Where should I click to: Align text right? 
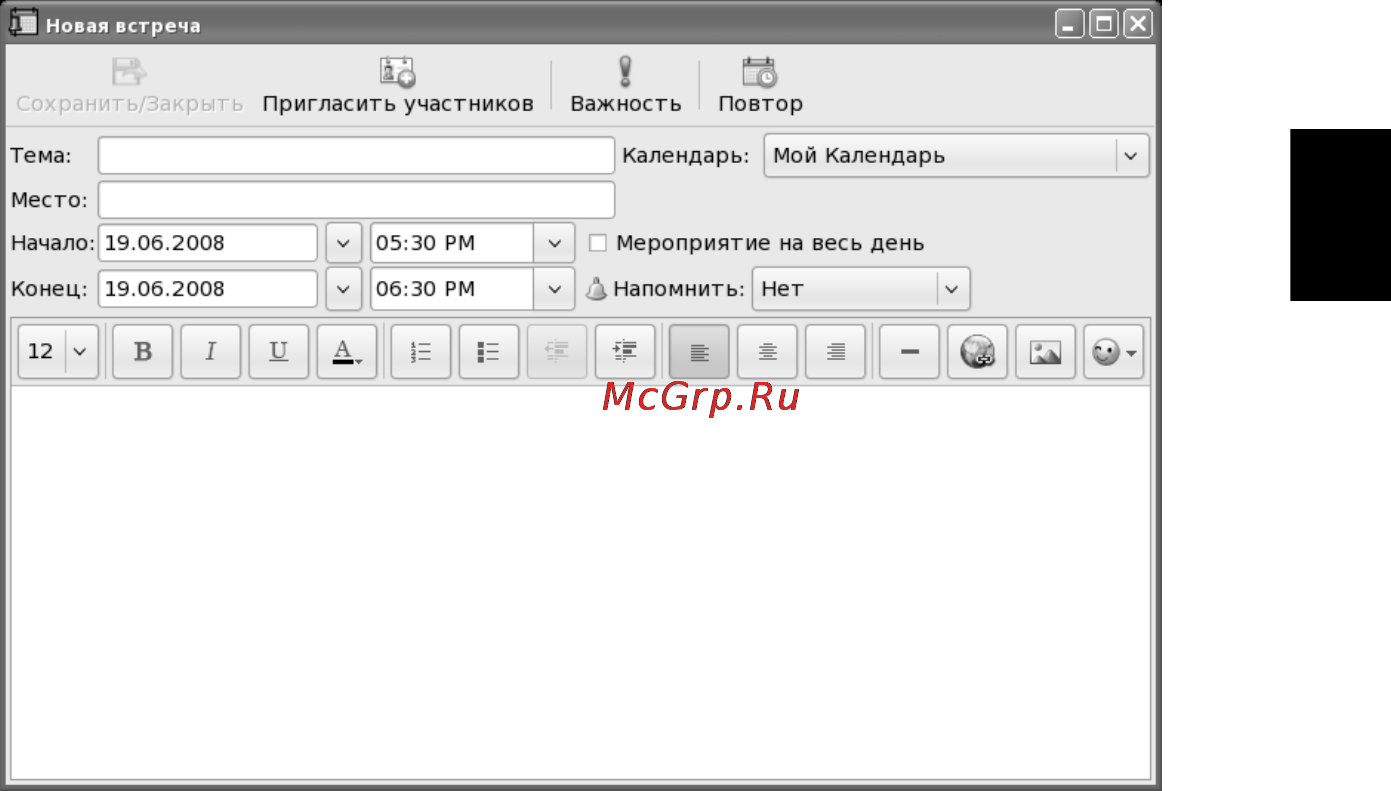[x=835, y=352]
